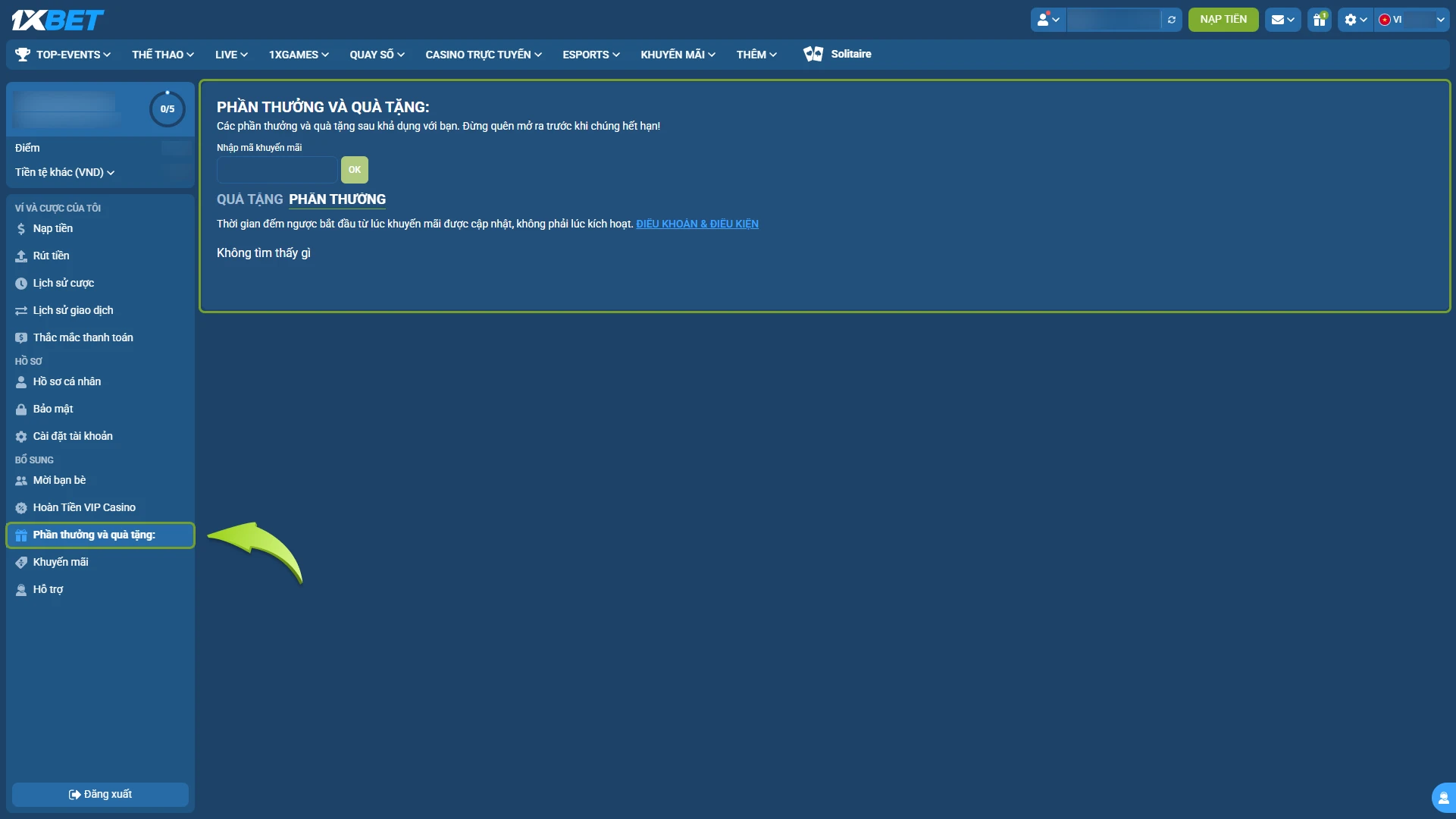Image resolution: width=1456 pixels, height=819 pixels.
Task: Click the 0/5 progress circle
Action: (168, 109)
